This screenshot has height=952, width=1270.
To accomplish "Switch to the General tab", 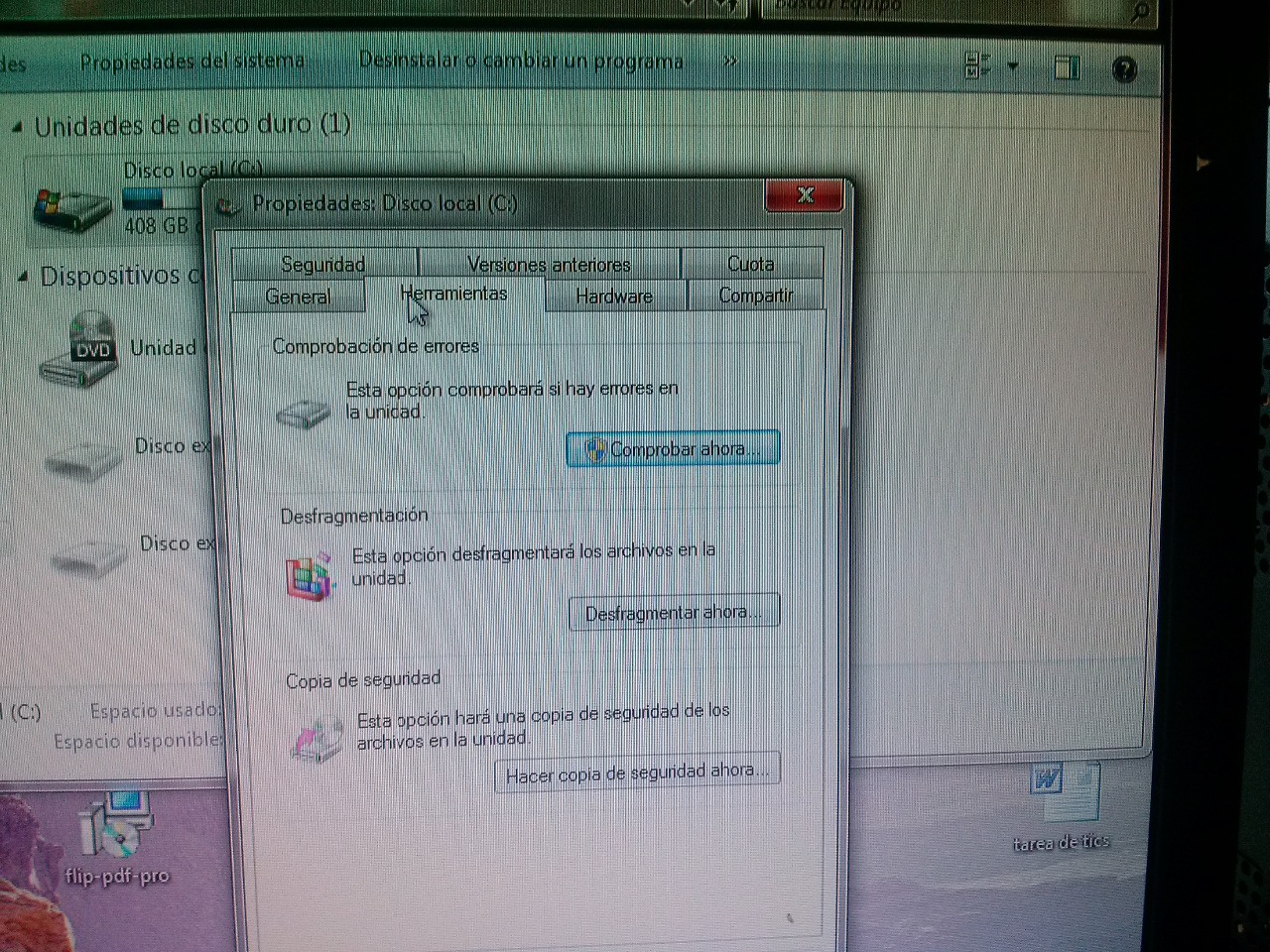I will pyautogui.click(x=298, y=297).
